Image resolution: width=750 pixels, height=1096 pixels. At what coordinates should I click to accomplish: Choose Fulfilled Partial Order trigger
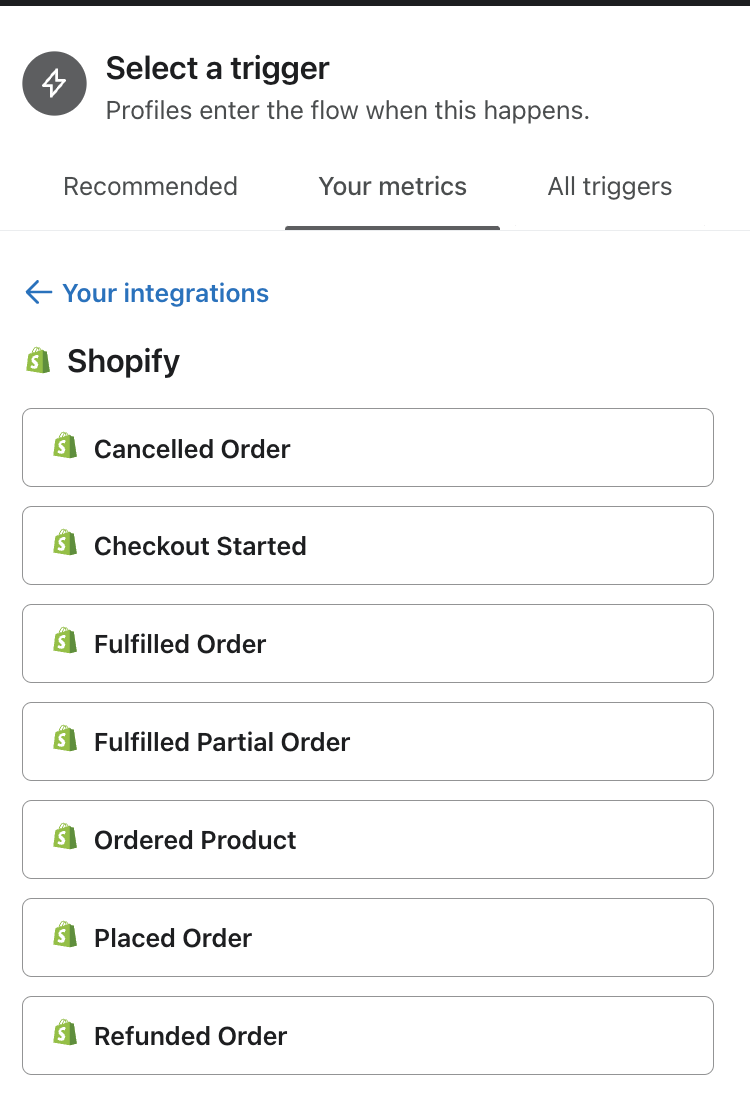(367, 742)
